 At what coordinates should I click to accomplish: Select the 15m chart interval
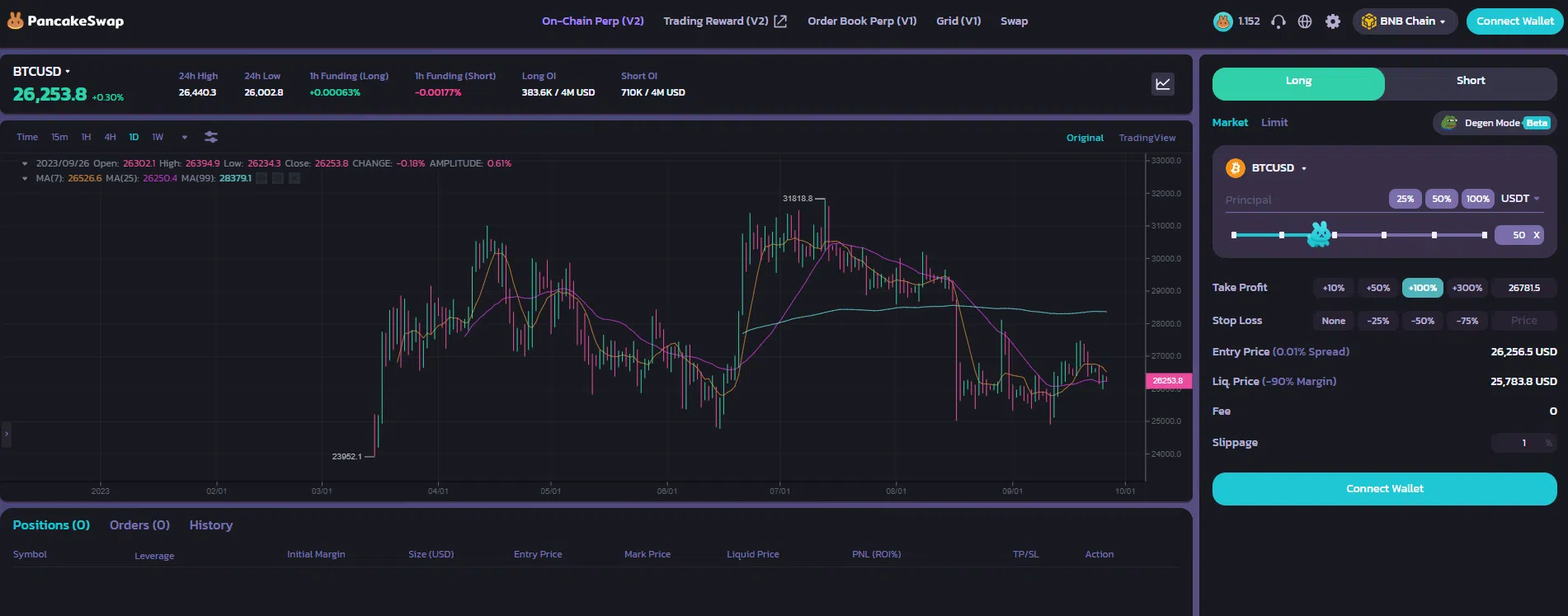[x=59, y=138]
